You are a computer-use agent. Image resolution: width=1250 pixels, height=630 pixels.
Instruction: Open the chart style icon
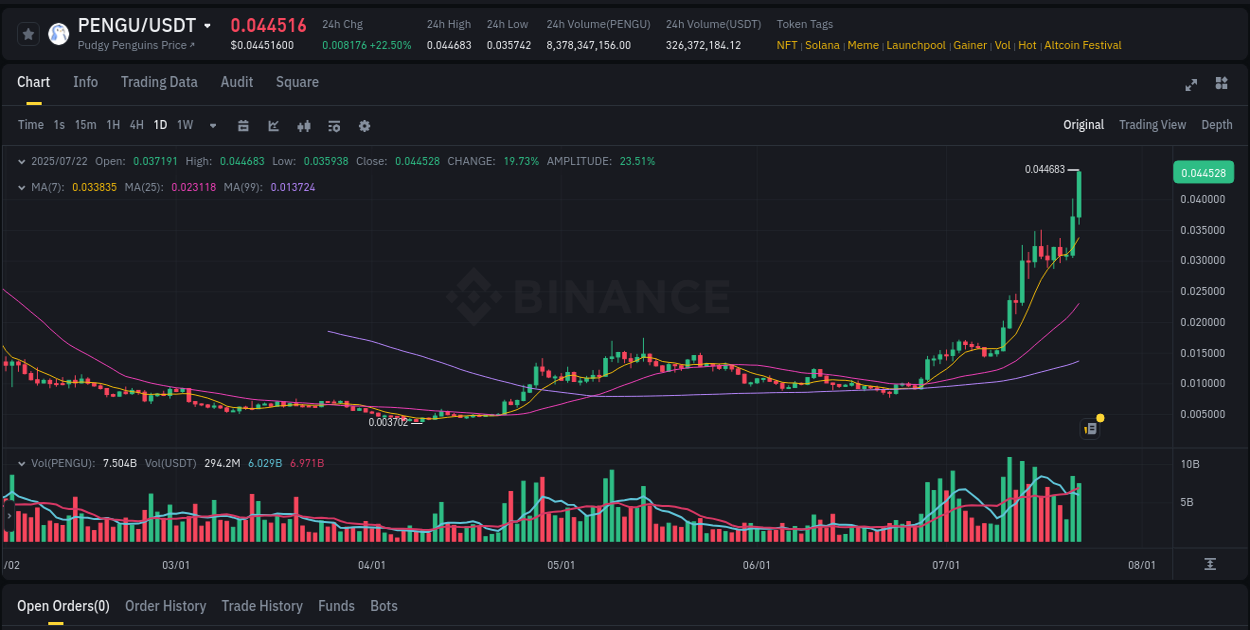click(x=273, y=126)
